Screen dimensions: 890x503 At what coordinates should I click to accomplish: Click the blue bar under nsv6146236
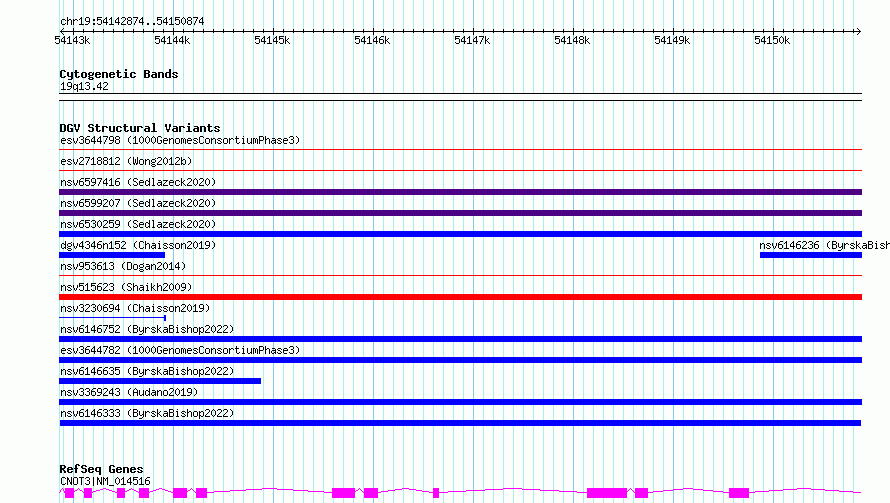point(811,255)
